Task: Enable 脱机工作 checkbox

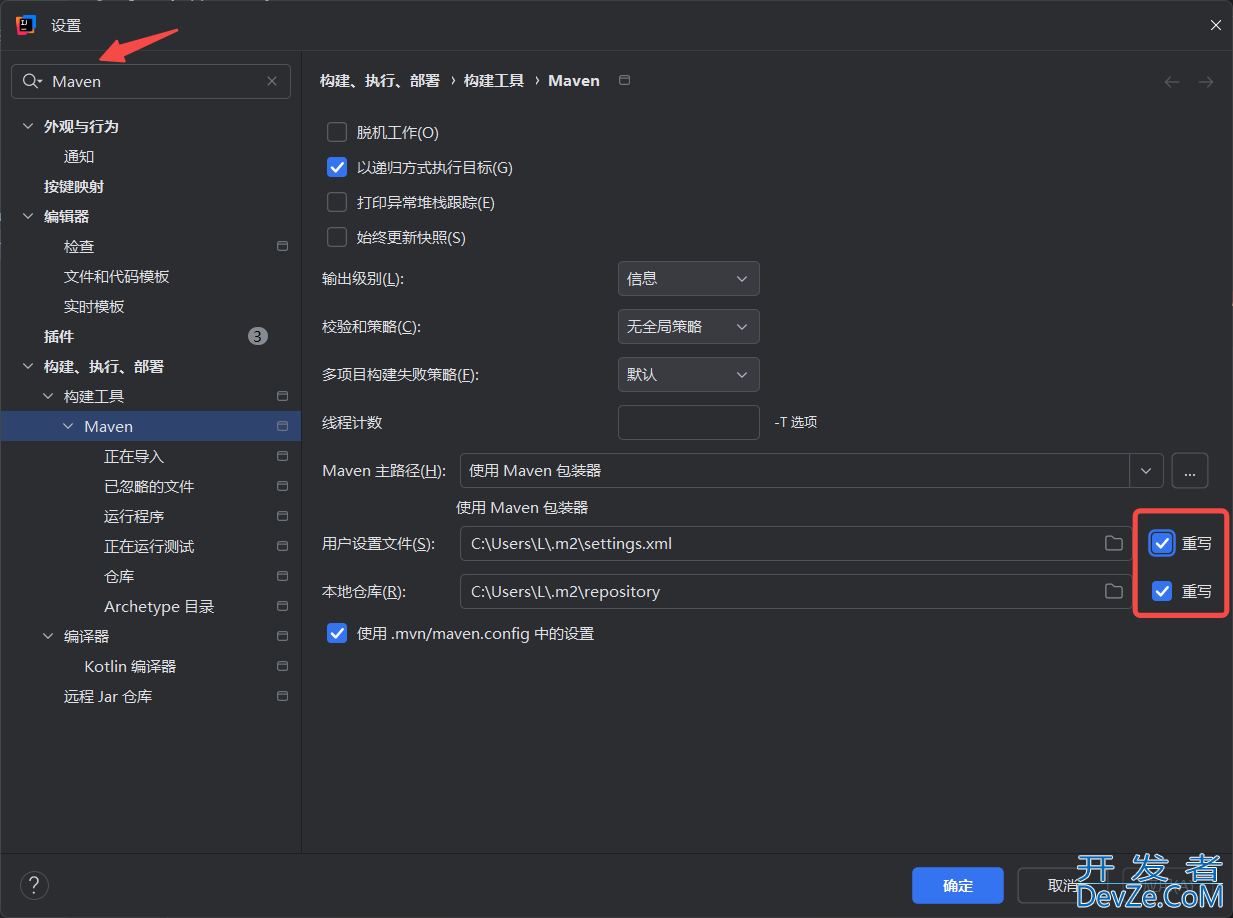Action: pyautogui.click(x=337, y=132)
